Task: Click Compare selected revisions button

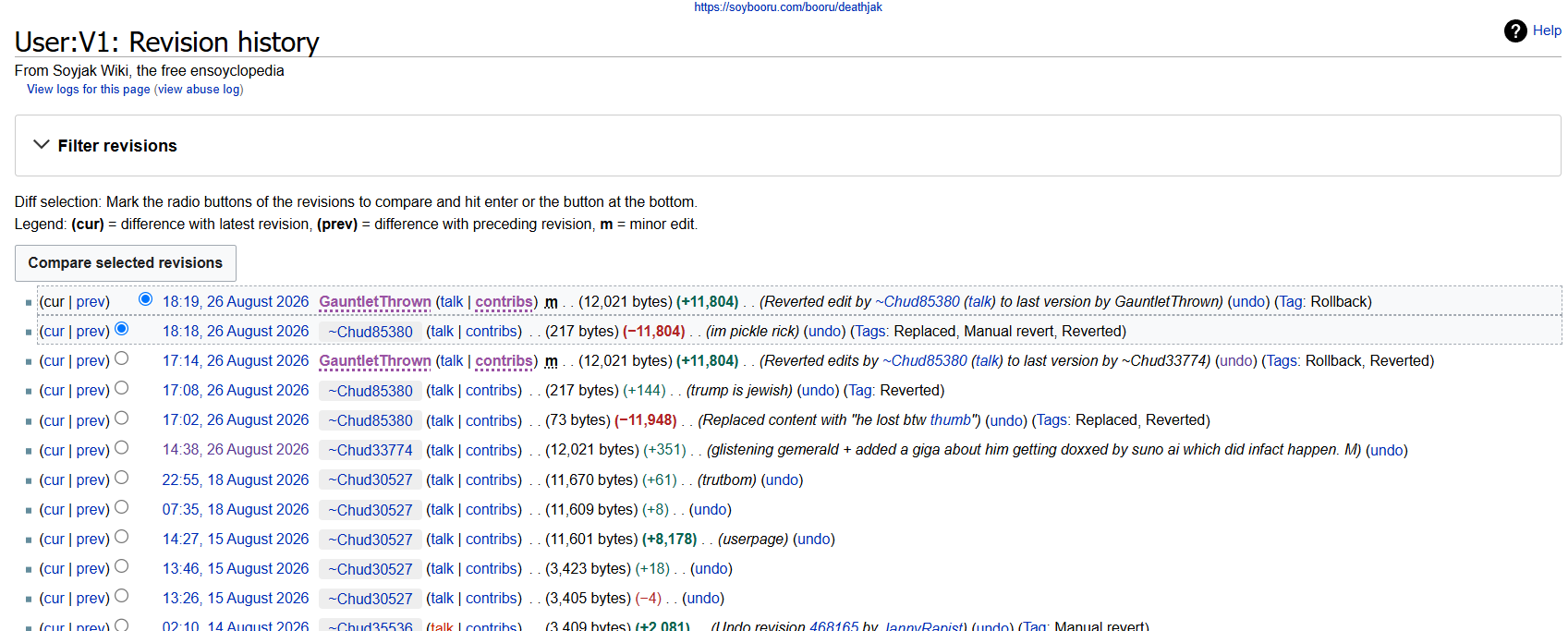Action: pyautogui.click(x=126, y=263)
